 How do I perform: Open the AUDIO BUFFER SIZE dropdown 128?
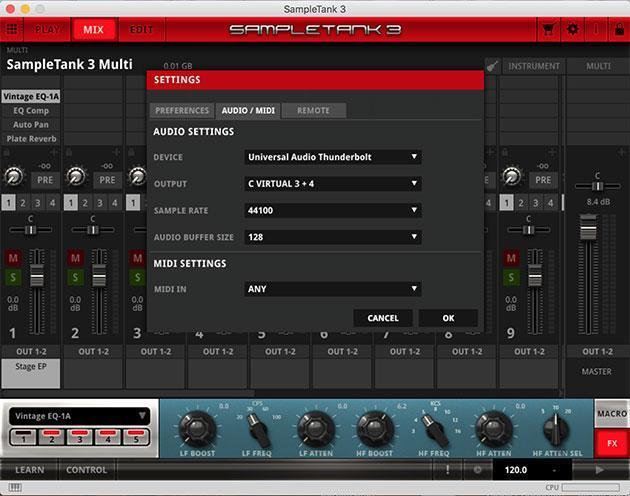click(x=333, y=237)
